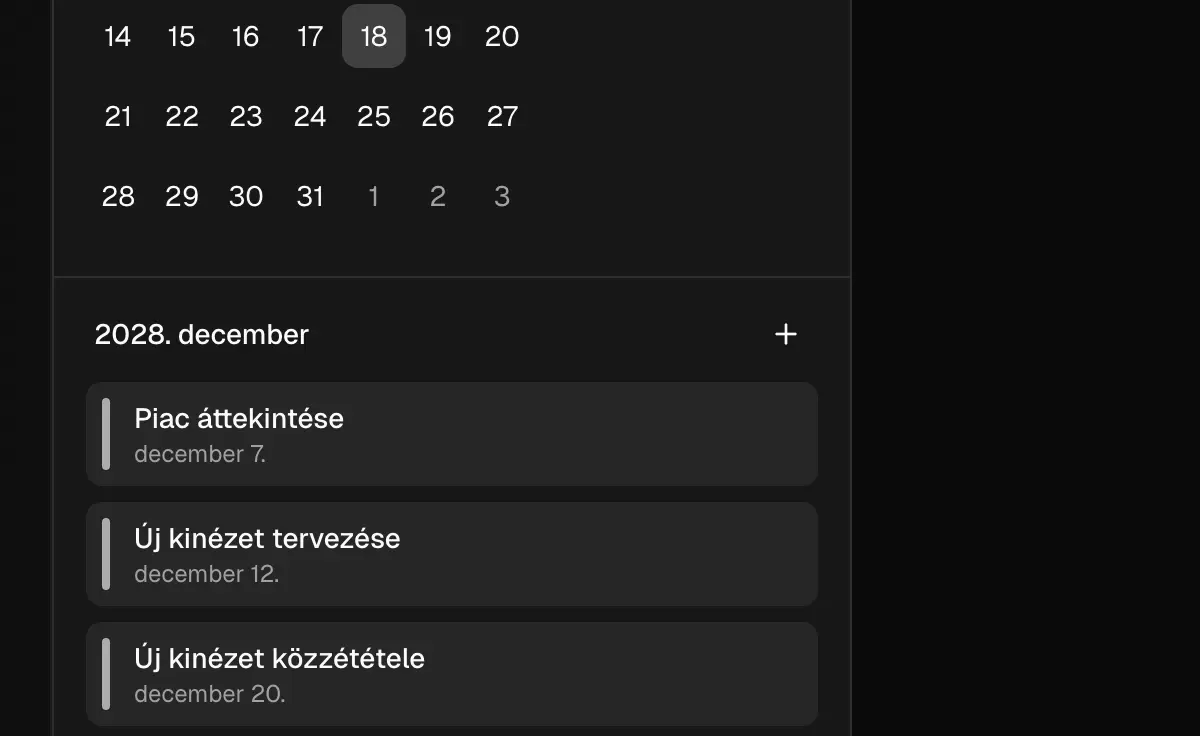Pick next month's greyed day 3

502,196
